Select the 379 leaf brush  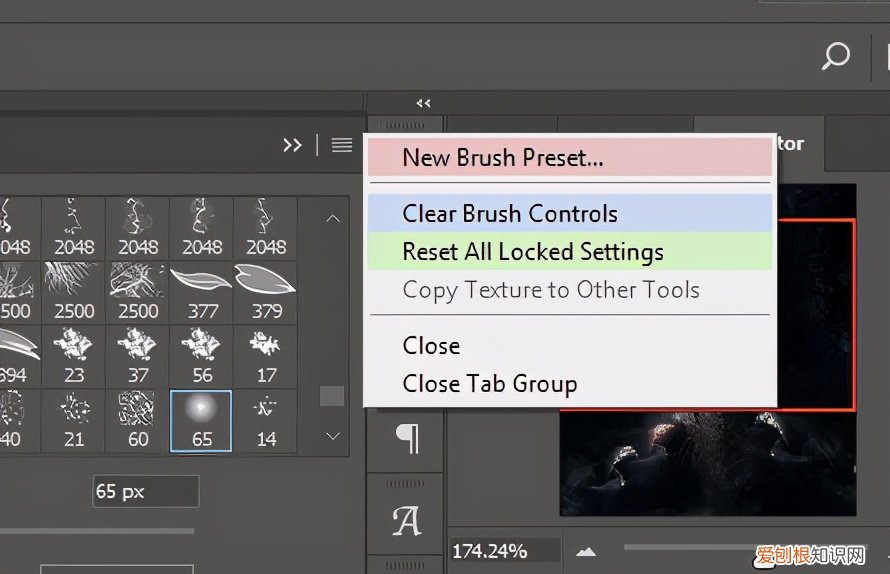[266, 291]
